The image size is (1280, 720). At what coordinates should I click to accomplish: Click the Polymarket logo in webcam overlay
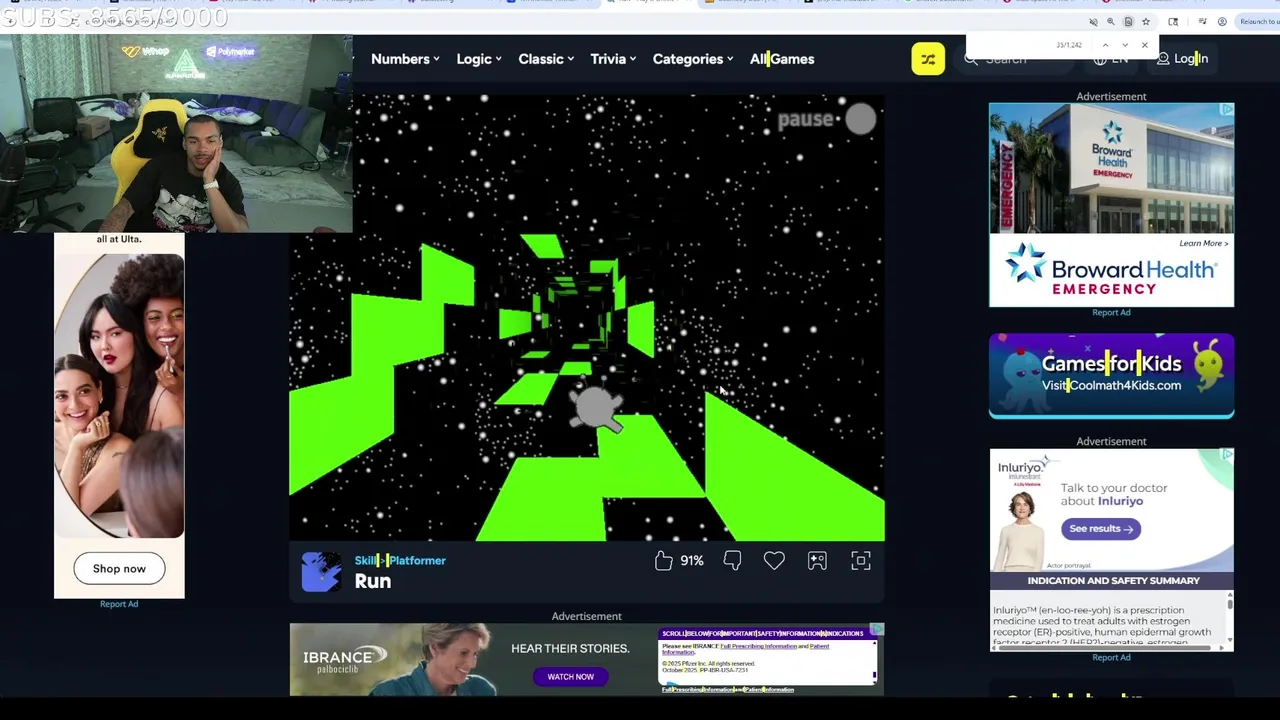coord(231,51)
